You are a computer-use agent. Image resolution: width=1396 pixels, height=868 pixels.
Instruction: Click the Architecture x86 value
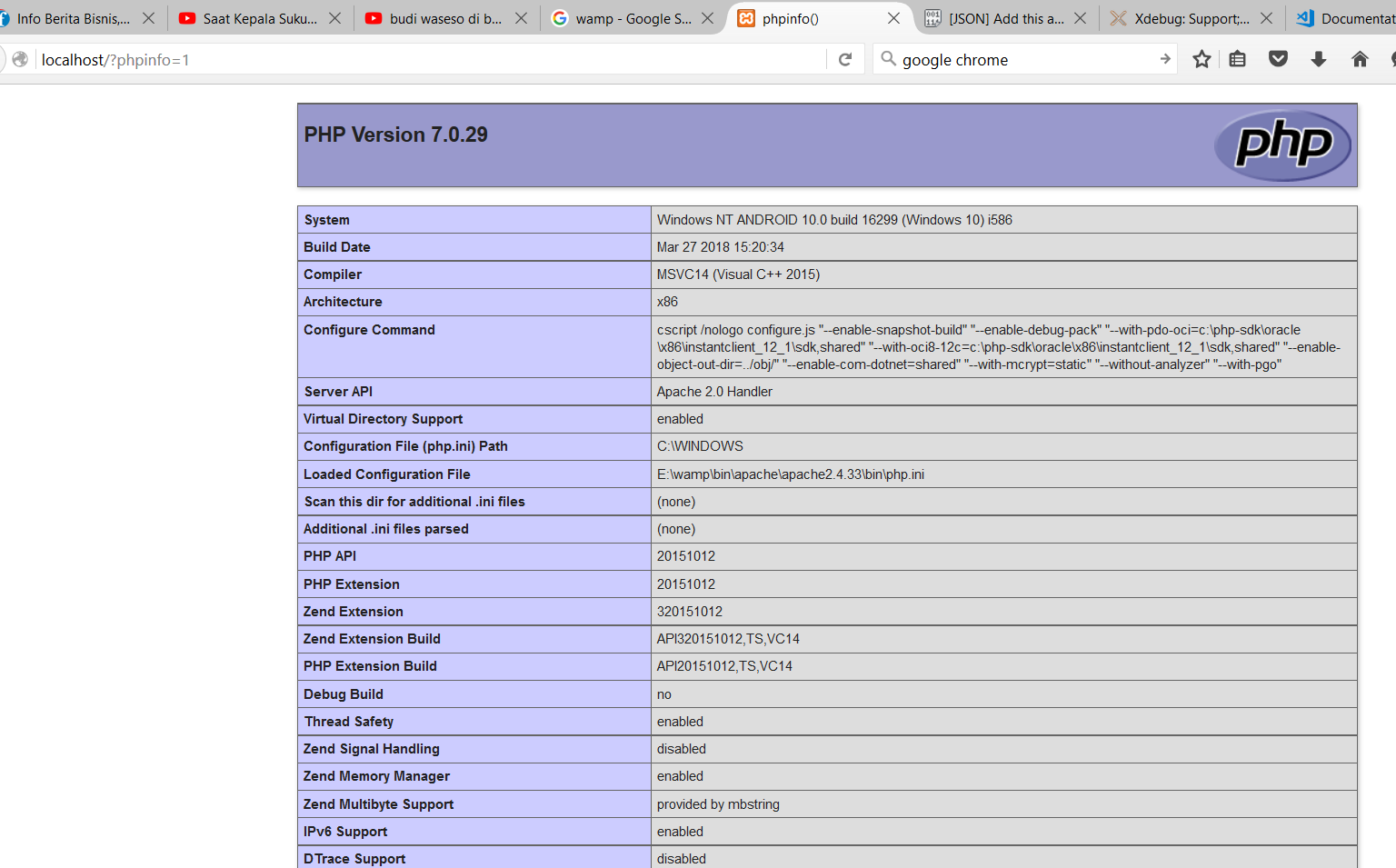pyautogui.click(x=667, y=302)
